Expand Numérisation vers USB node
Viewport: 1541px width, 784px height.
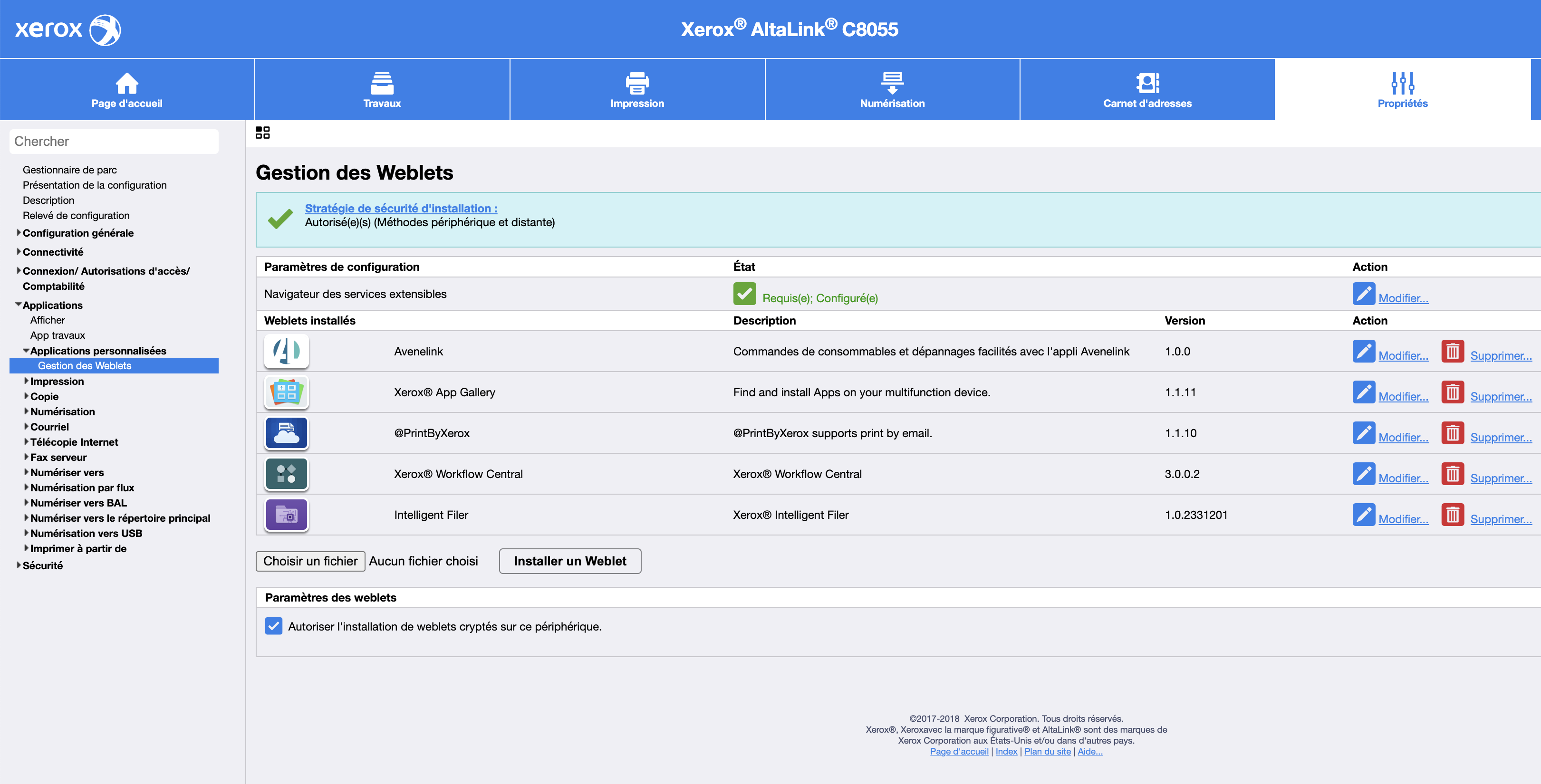[26, 533]
